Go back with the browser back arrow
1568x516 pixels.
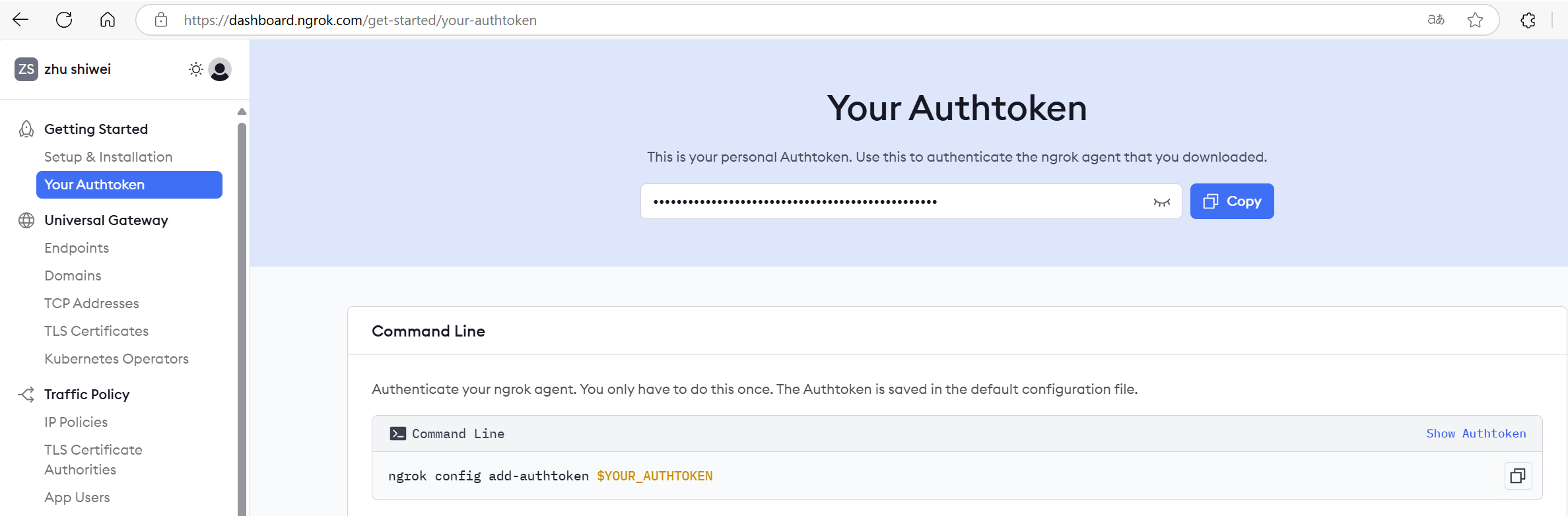(x=20, y=20)
